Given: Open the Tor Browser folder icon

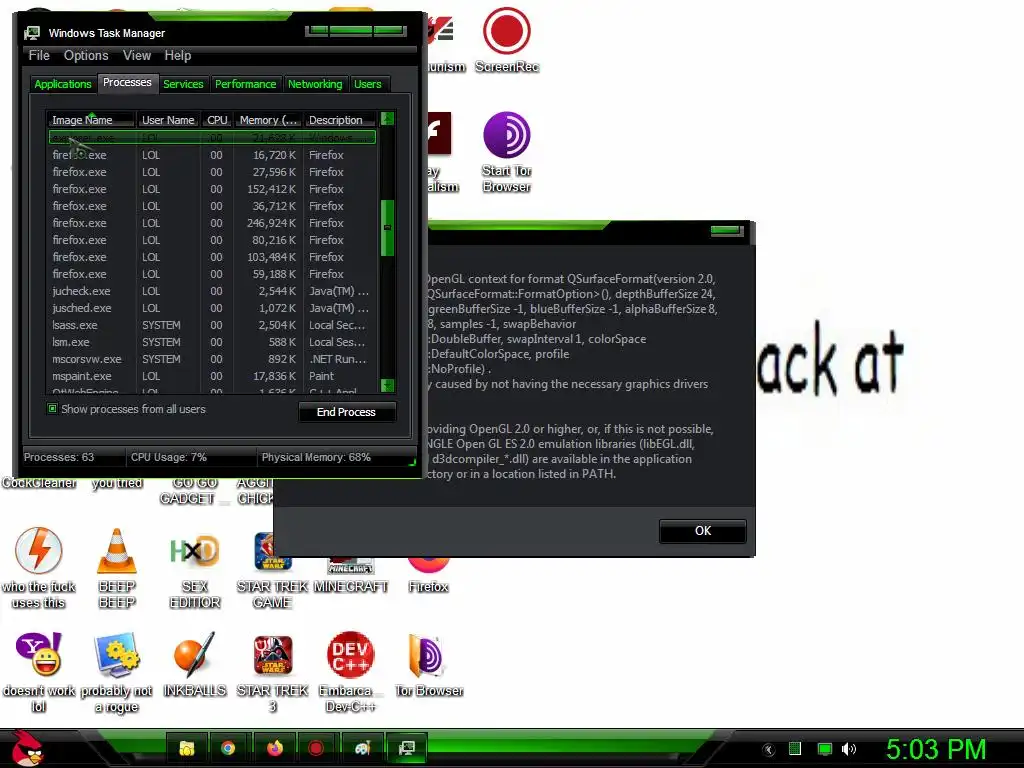Looking at the screenshot, I should (428, 664).
